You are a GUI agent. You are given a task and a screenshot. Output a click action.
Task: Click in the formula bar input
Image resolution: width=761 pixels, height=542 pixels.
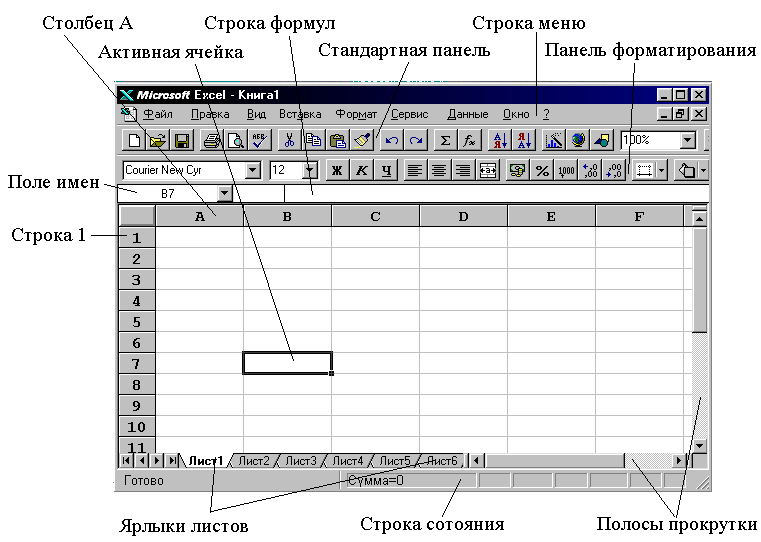coord(496,194)
